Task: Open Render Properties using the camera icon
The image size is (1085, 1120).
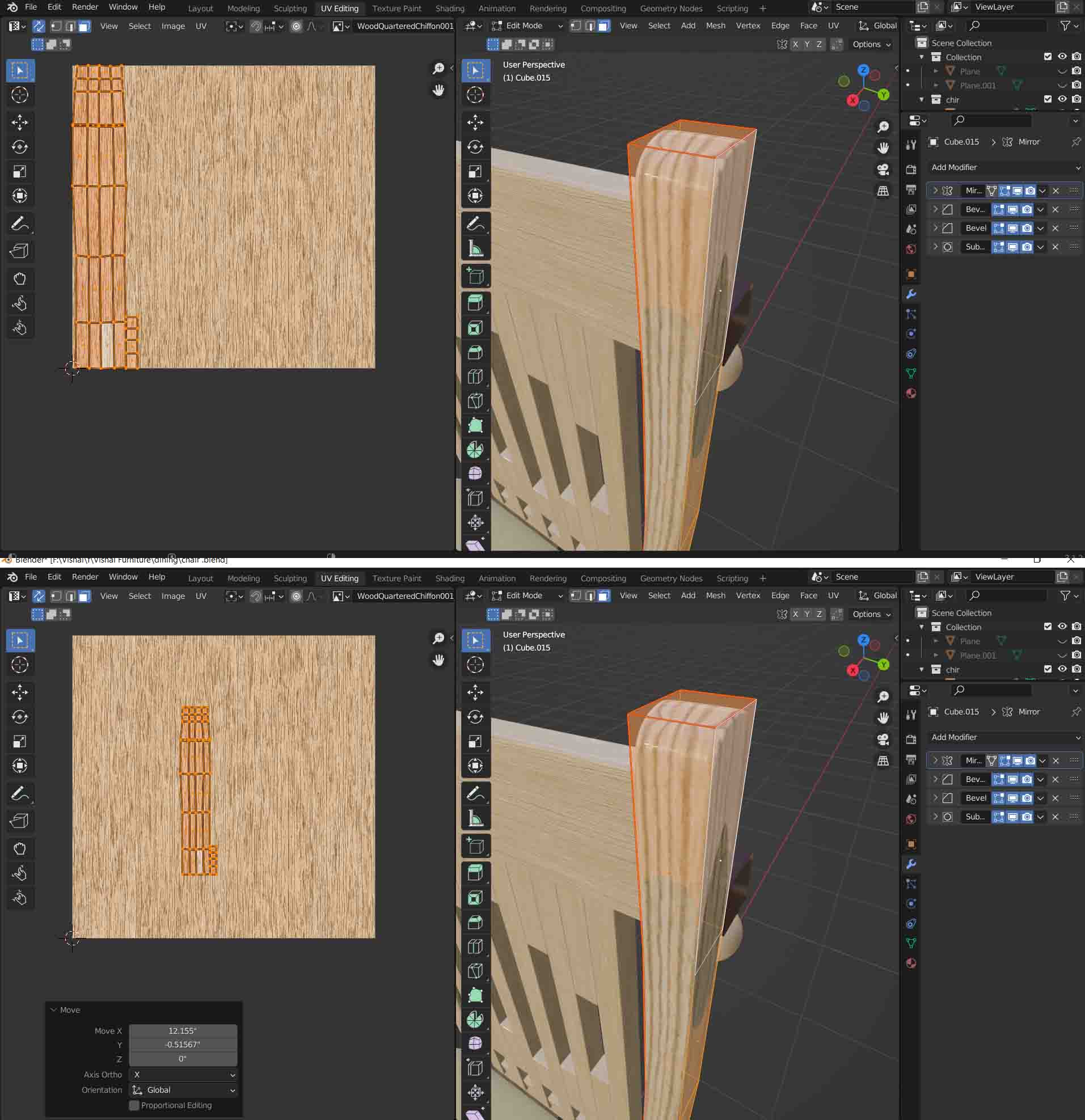Action: [x=911, y=168]
